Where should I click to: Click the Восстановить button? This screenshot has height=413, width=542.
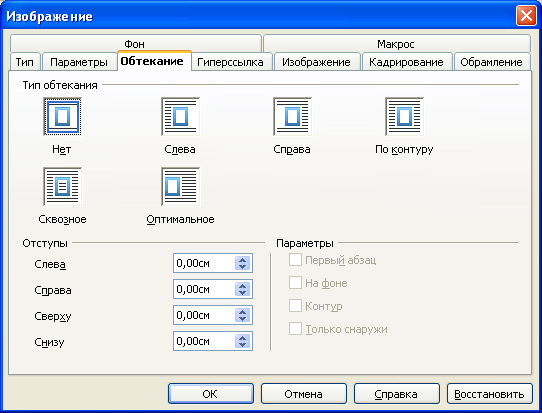click(x=489, y=394)
